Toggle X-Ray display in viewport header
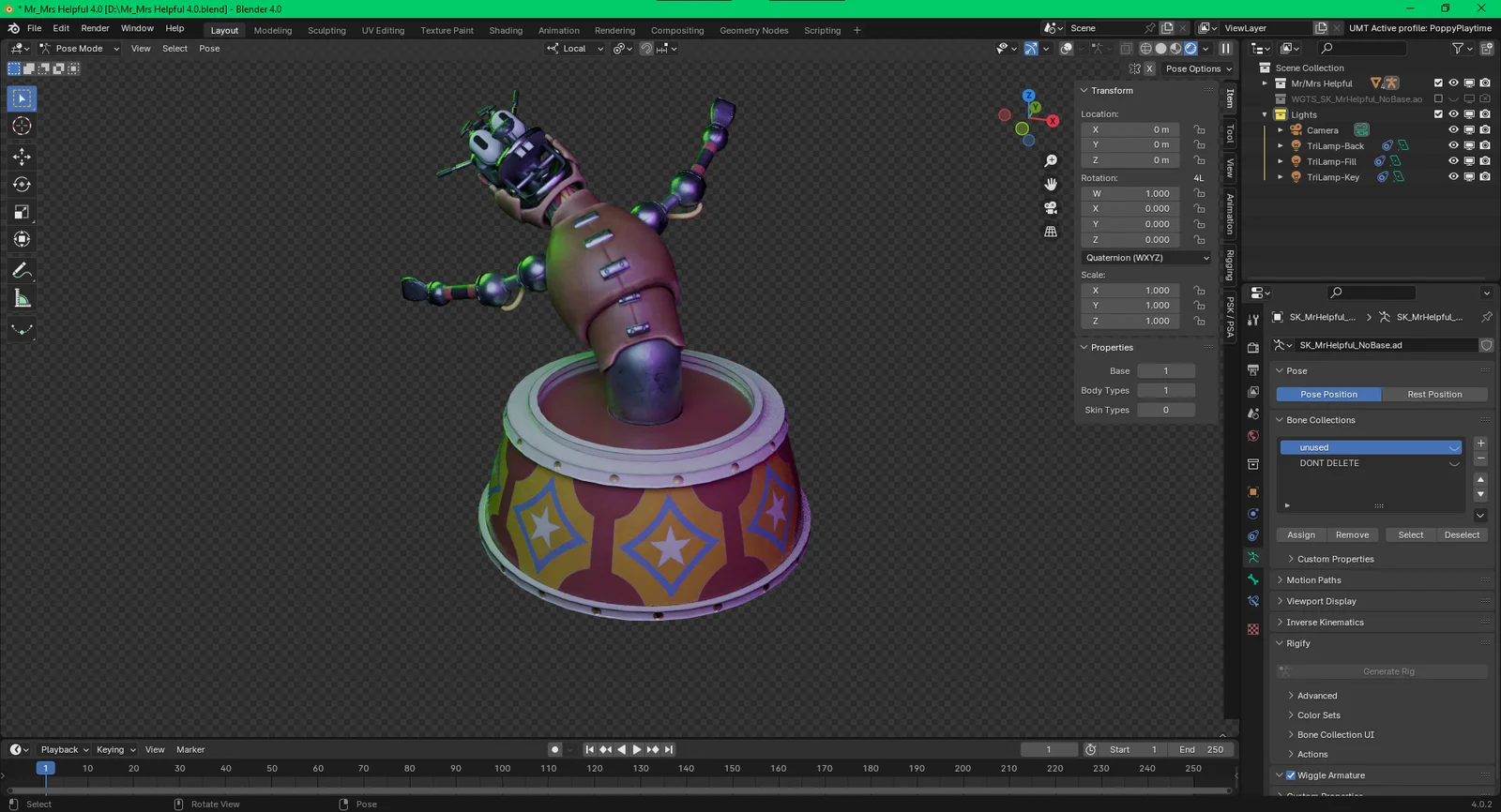Screen dimensions: 1501x812 [1126, 49]
